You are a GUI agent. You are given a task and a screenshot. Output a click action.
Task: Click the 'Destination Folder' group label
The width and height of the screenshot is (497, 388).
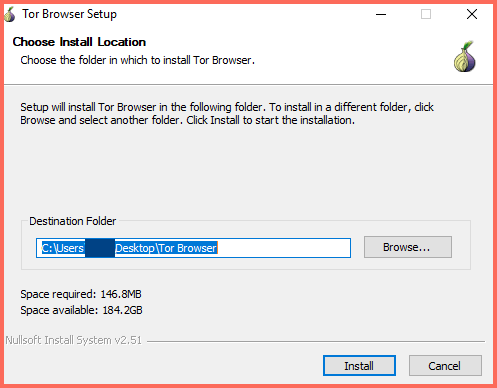click(72, 221)
